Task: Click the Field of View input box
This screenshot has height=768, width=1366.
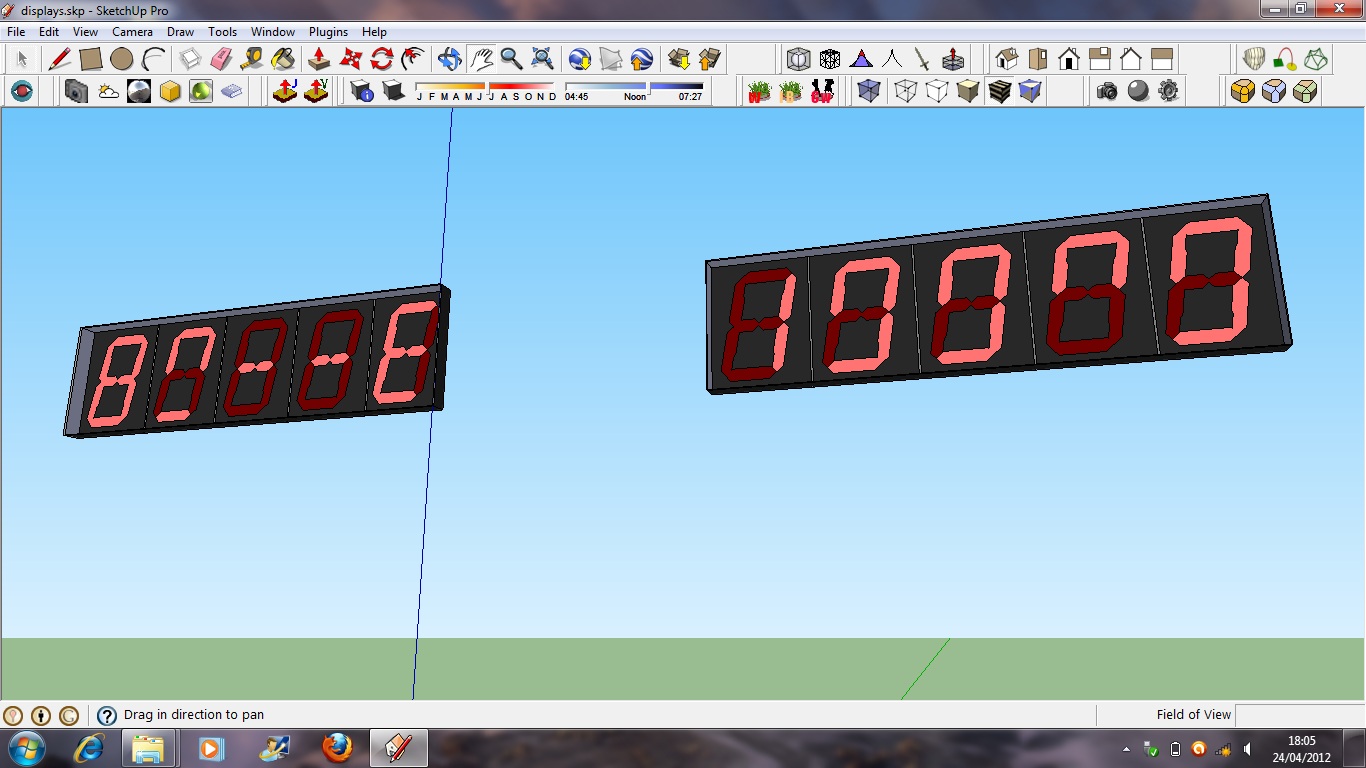Action: pyautogui.click(x=1300, y=714)
